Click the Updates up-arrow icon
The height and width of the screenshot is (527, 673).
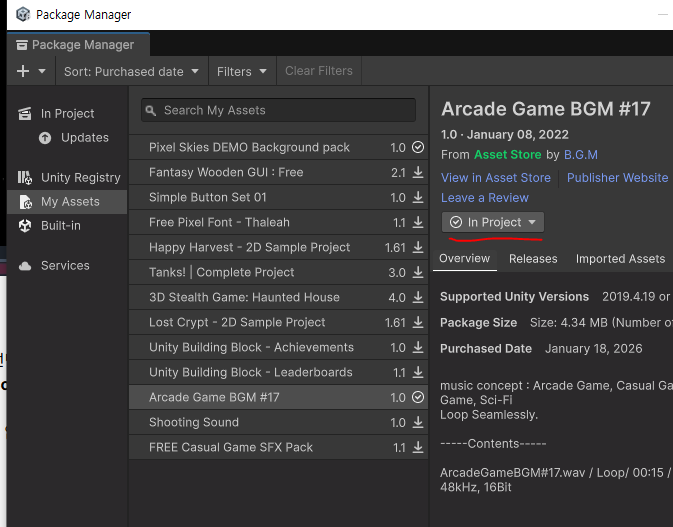pyautogui.click(x=45, y=138)
